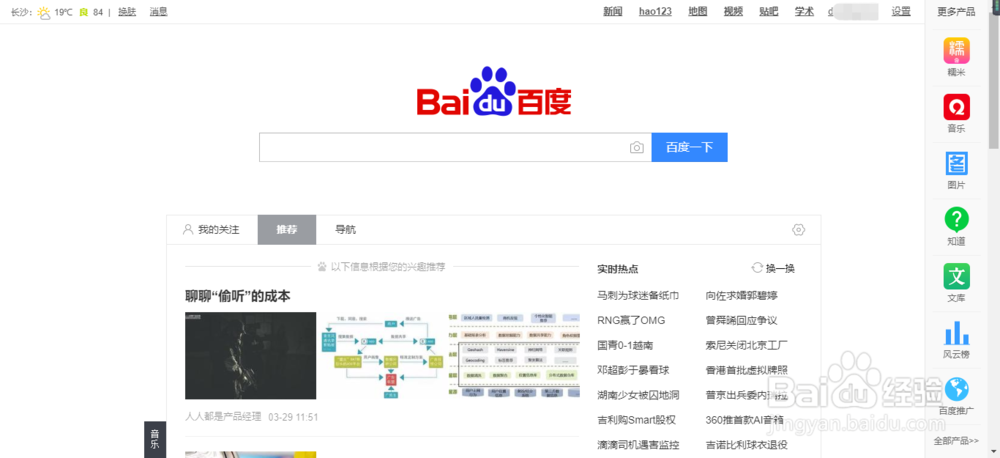This screenshot has width=1000, height=458.
Task: Open the Nuomi (糯米) product icon
Action: [x=956, y=51]
